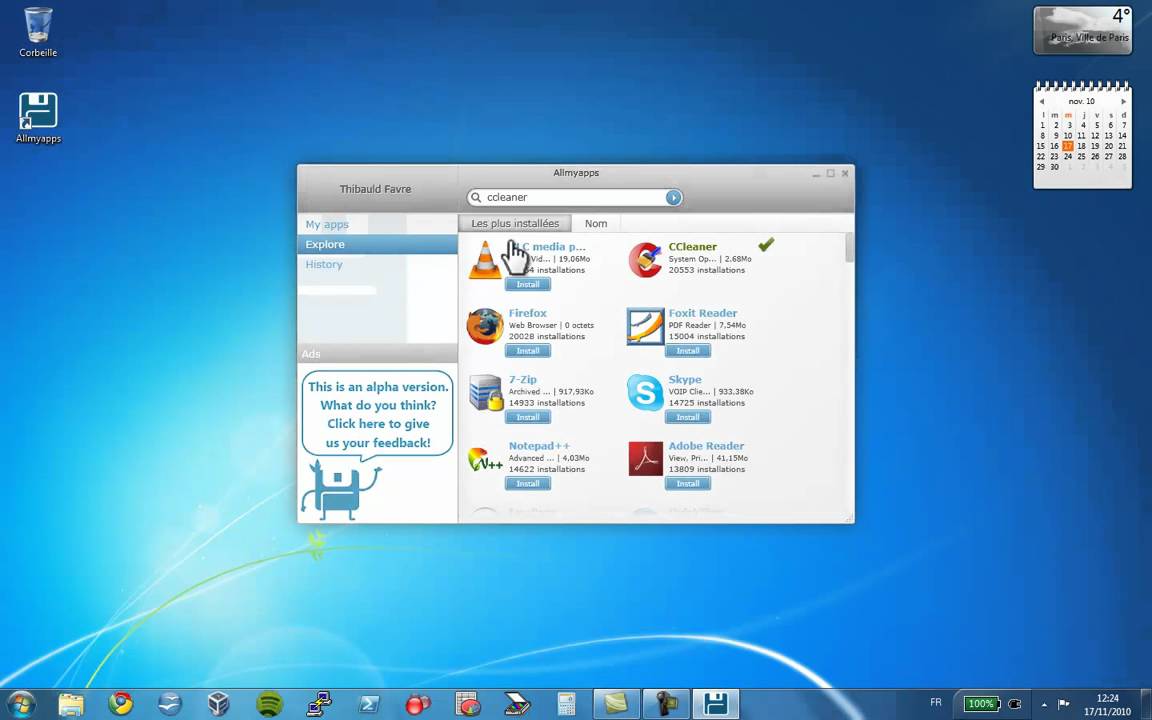This screenshot has height=720, width=1152.
Task: Open the scanner taskbar icon
Action: [x=516, y=704]
